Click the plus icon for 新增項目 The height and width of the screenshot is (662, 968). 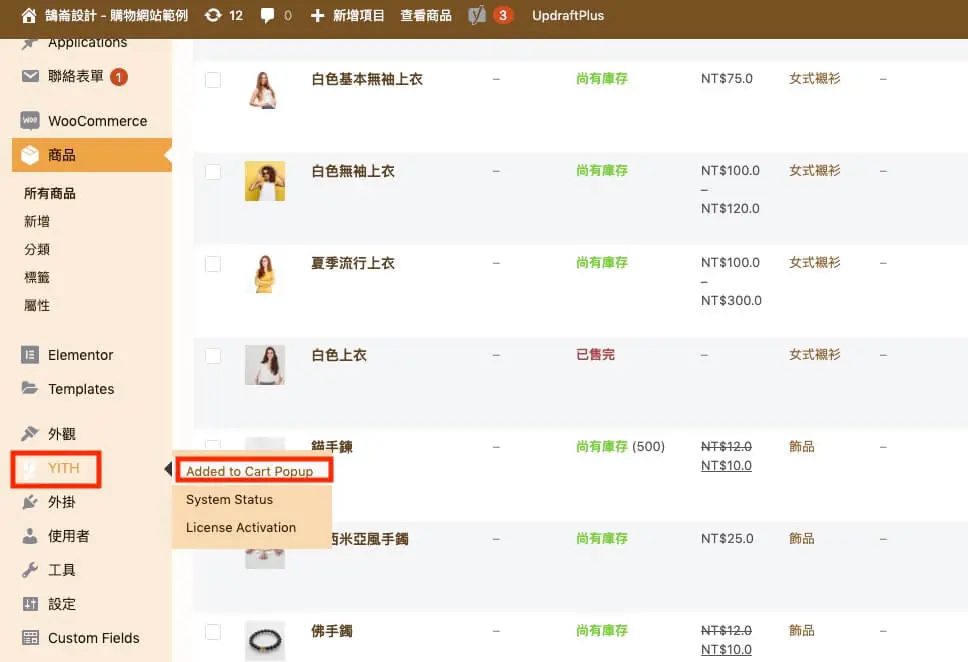click(317, 15)
